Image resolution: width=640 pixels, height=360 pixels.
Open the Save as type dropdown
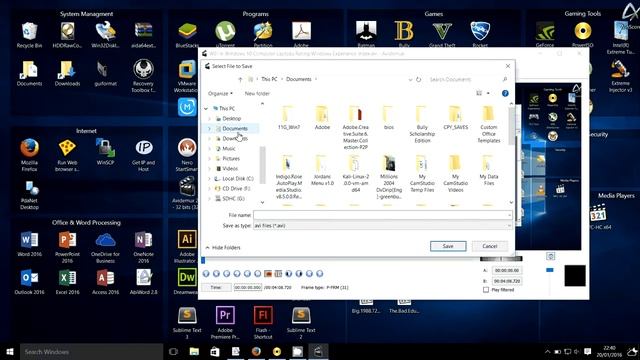[x=382, y=225]
